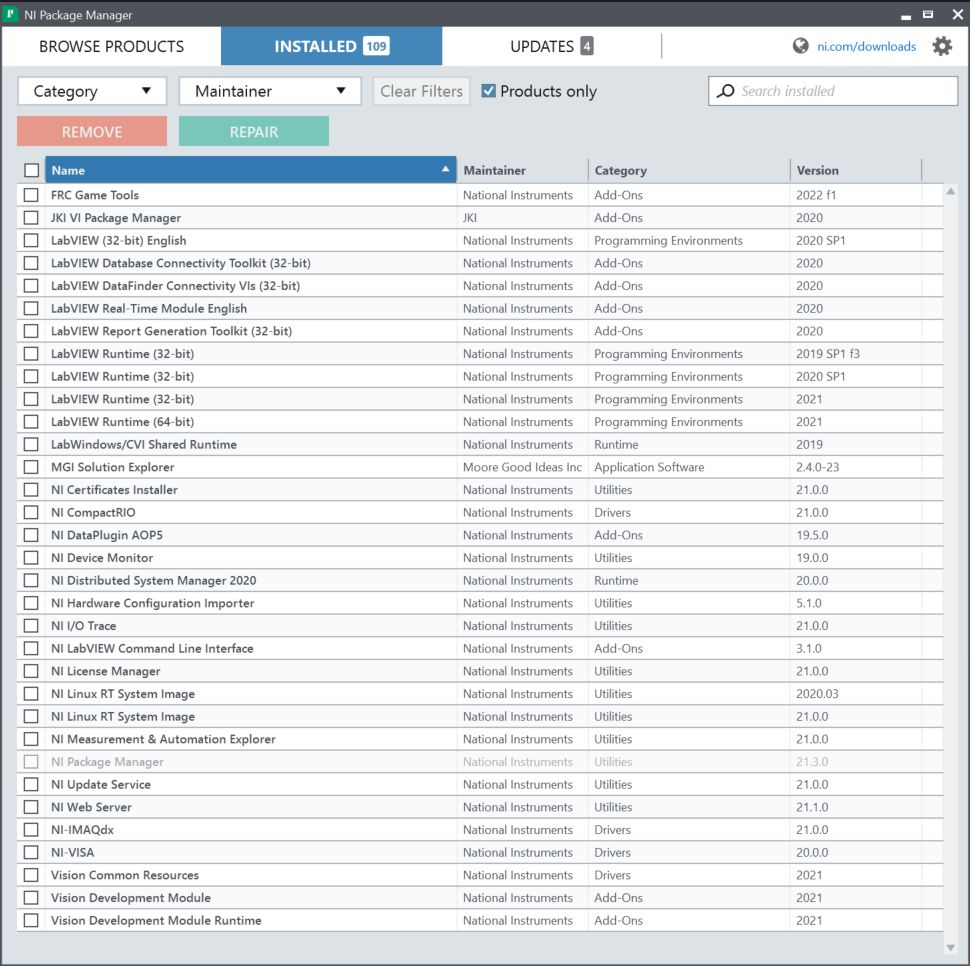Select the LabVIEW Report Generation Toolkit row
The width and height of the screenshot is (970, 966).
point(480,331)
